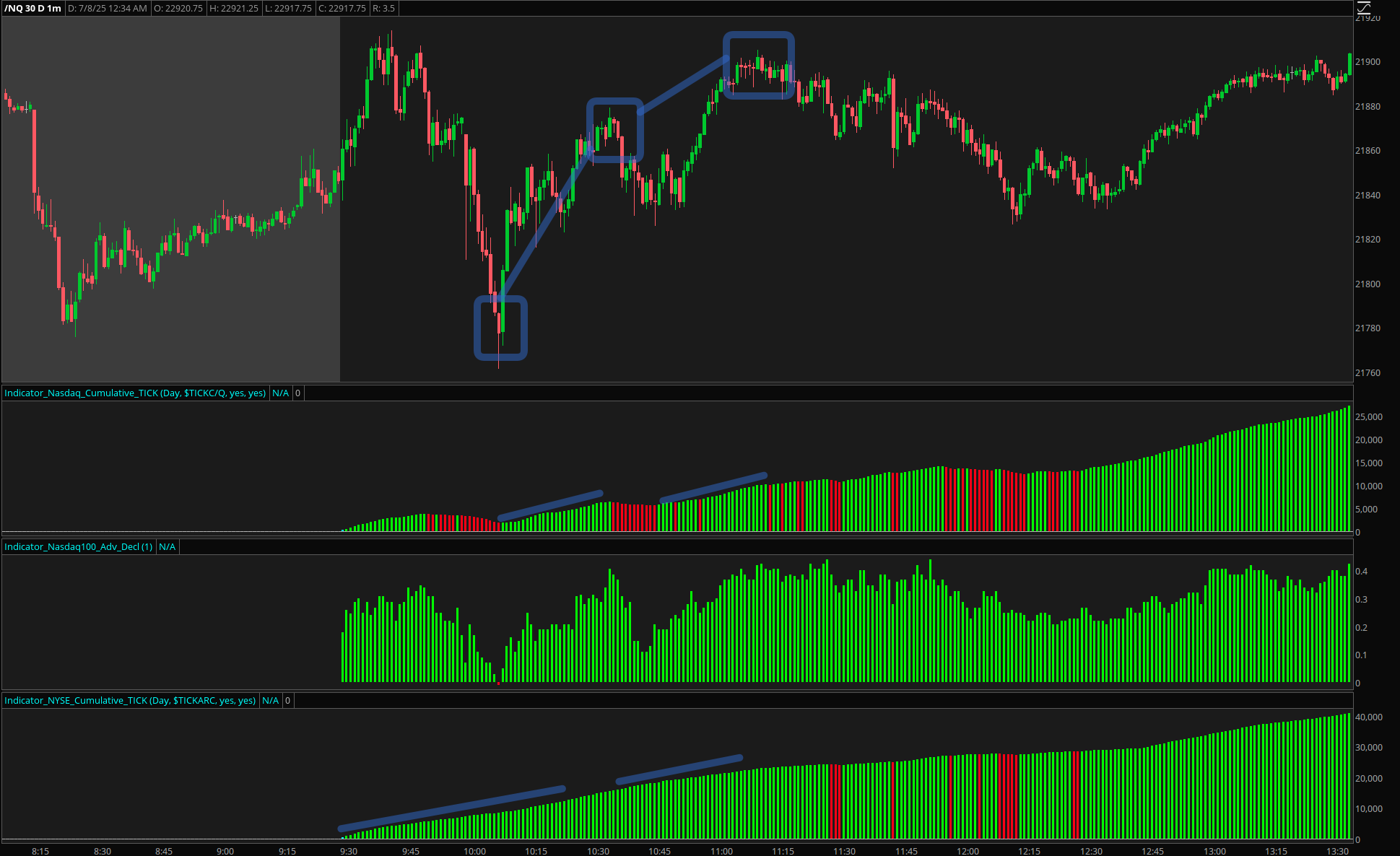Viewport: 1400px width, 856px height.
Task: Select Indicator_Nasdaq_Cumulative_TICK study label
Action: [135, 393]
